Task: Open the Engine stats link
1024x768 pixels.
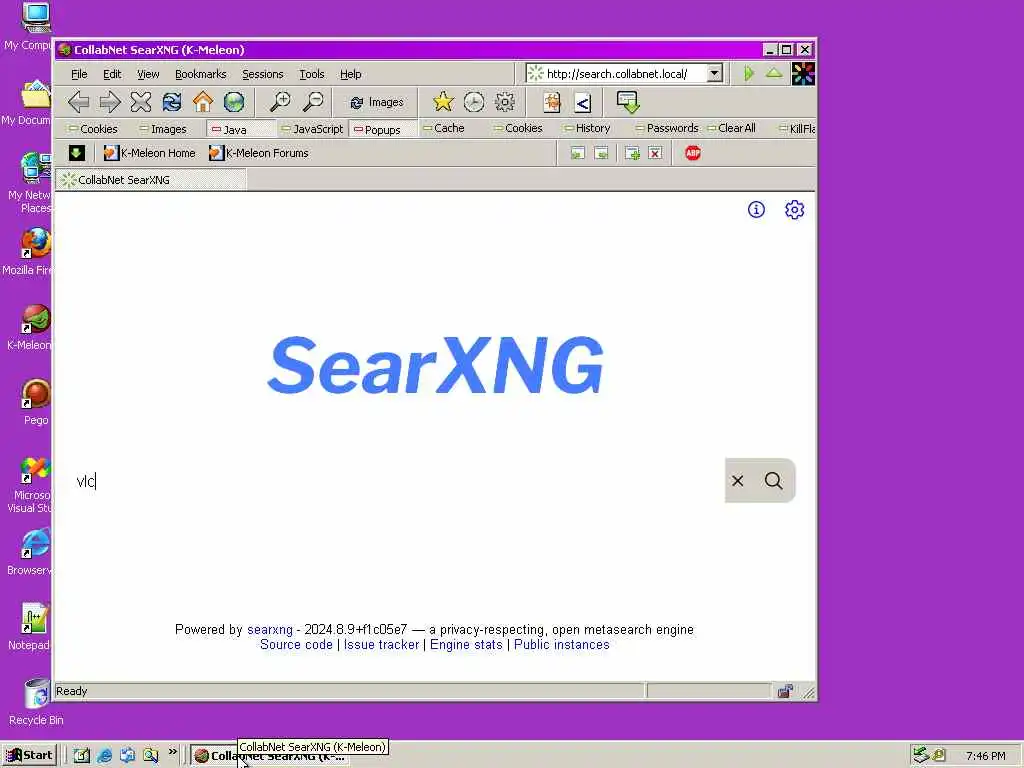Action: tap(466, 645)
